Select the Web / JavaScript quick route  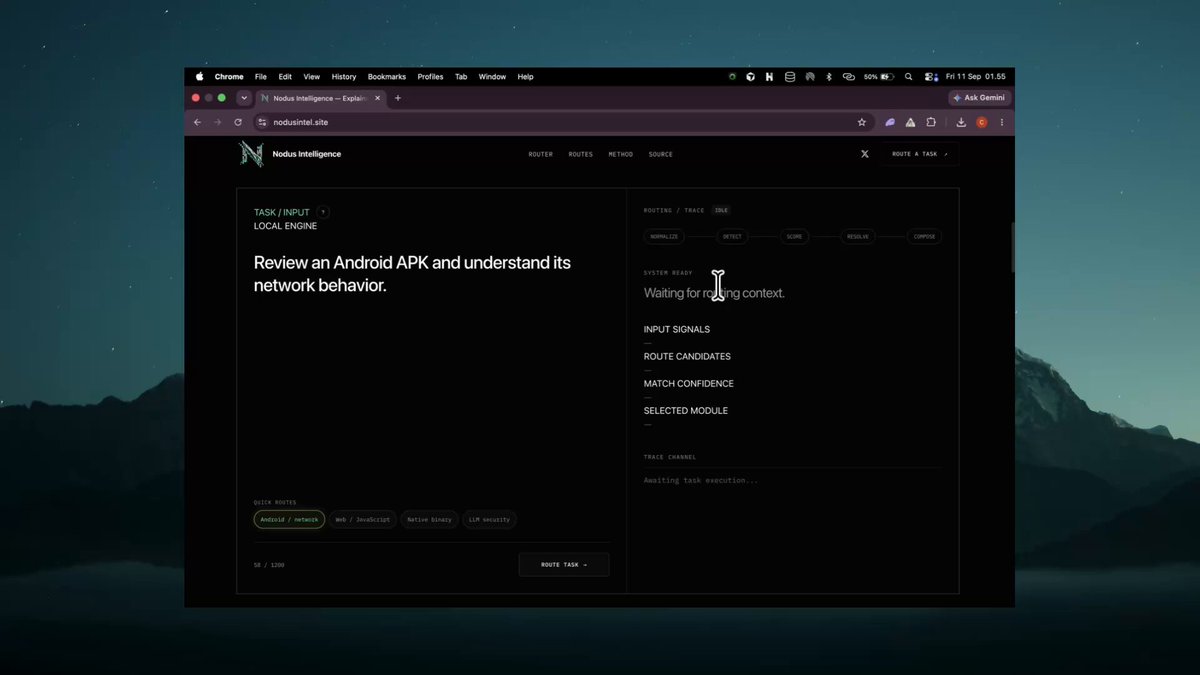pyautogui.click(x=363, y=520)
